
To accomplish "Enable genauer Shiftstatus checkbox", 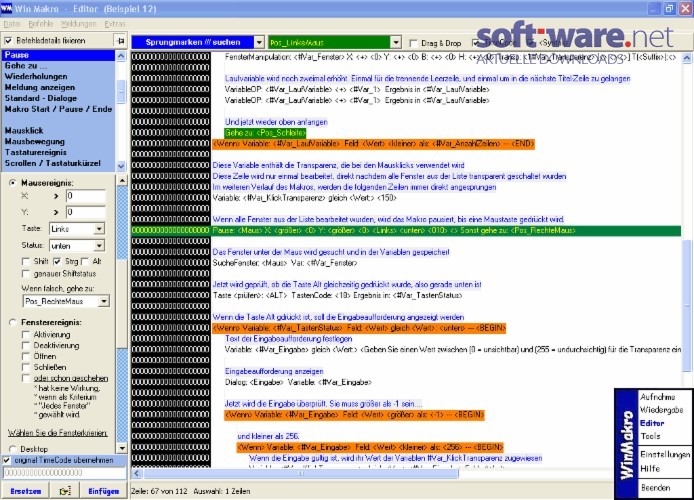I will pos(26,274).
